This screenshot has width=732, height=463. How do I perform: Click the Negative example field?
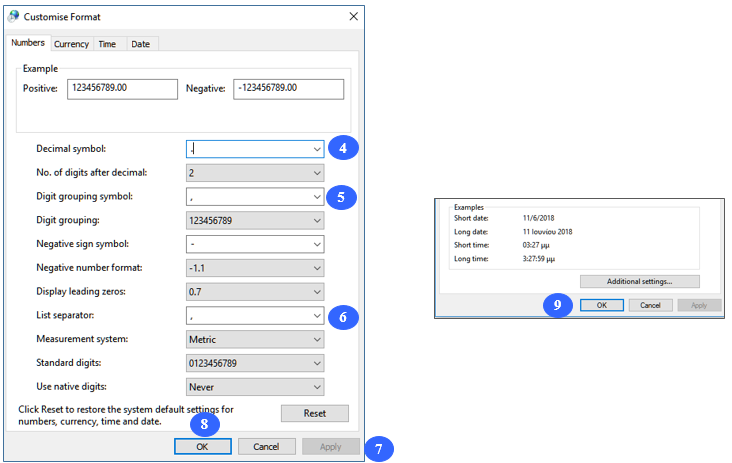(x=288, y=89)
